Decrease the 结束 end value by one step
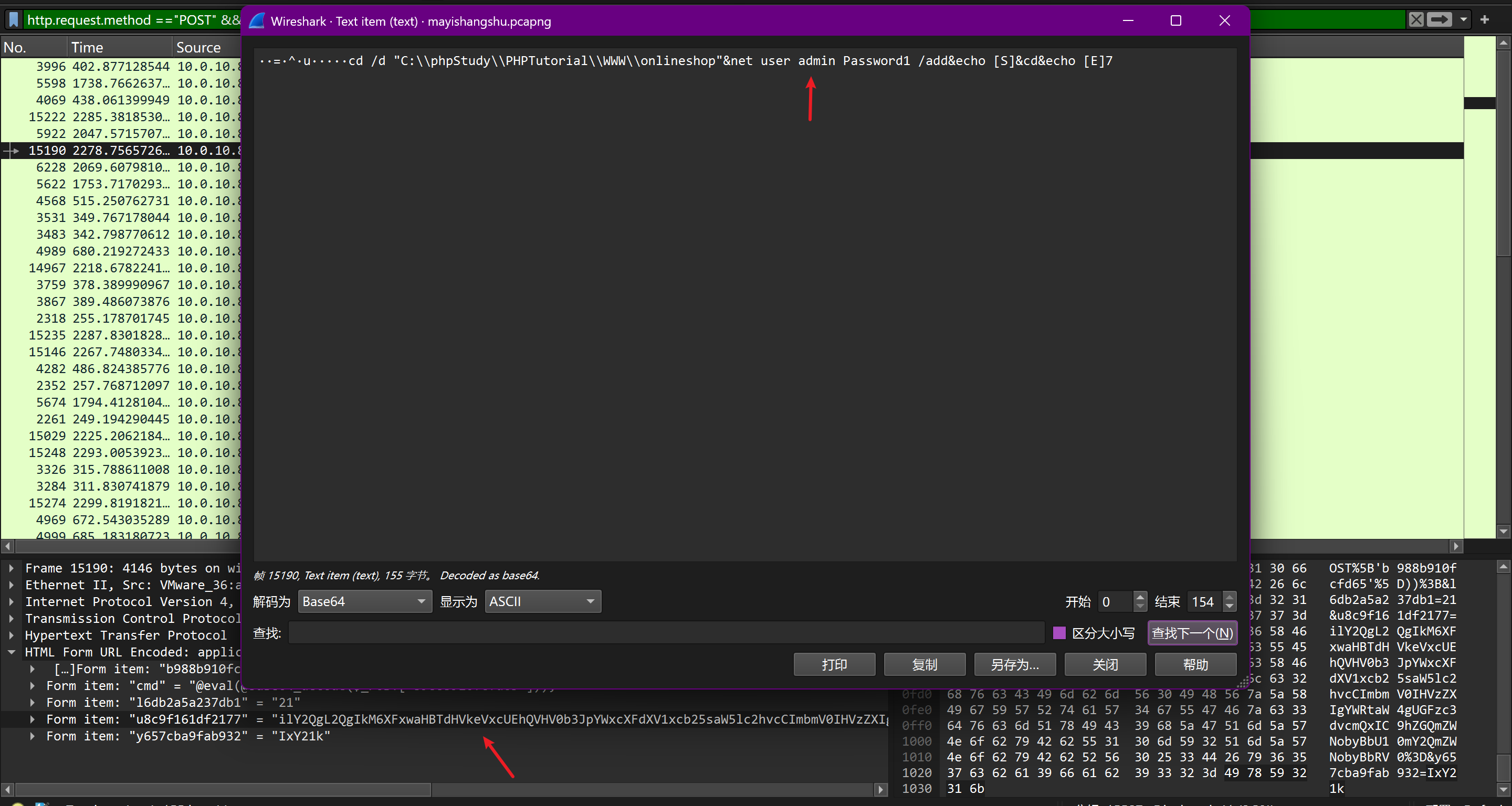The image size is (1512, 806). pos(1229,607)
